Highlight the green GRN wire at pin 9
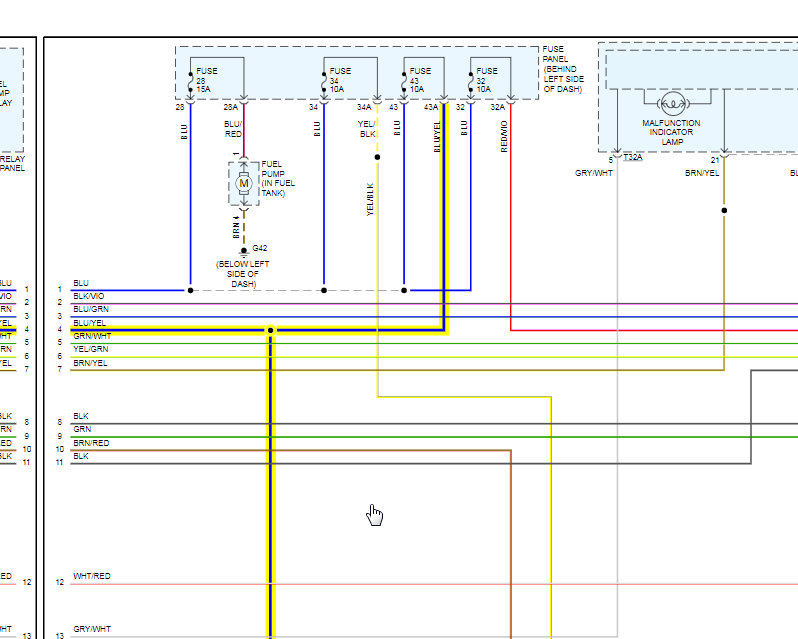This screenshot has width=798, height=639. 433,437
